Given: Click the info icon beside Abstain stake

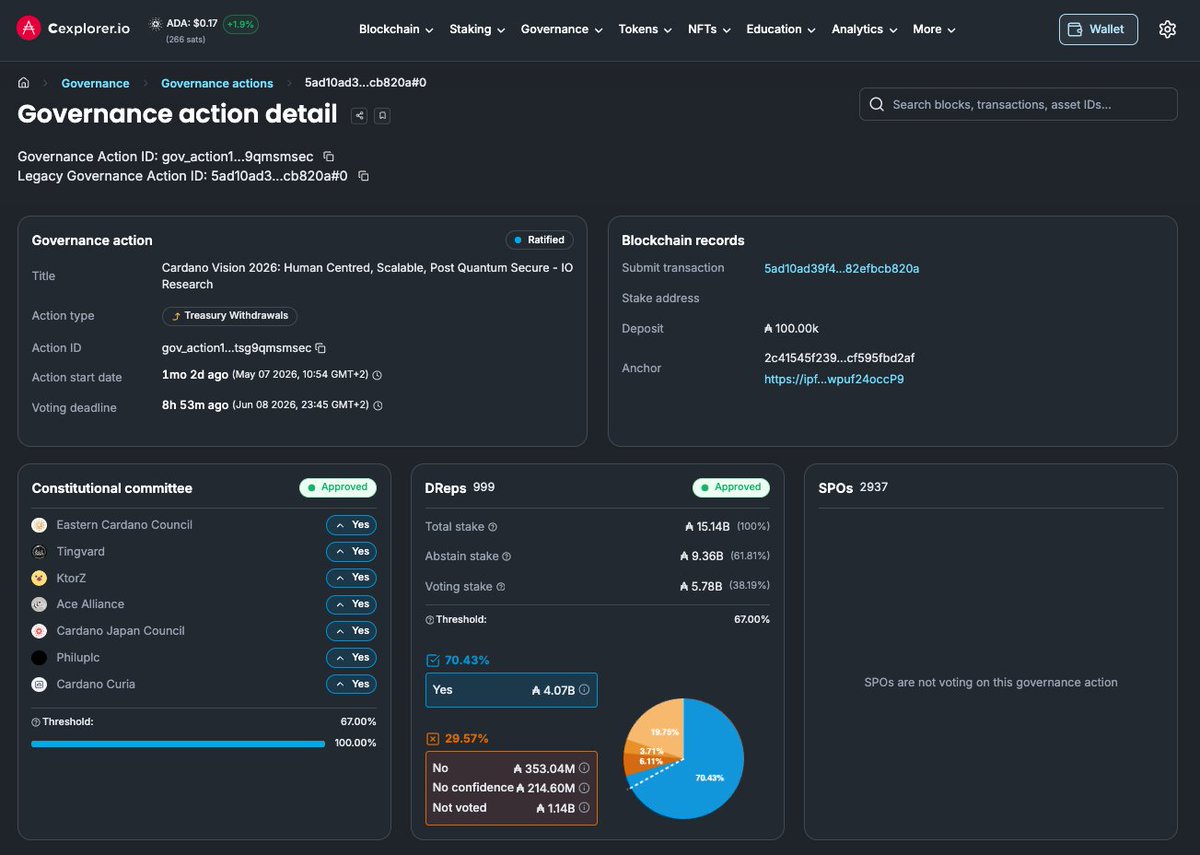Looking at the screenshot, I should 506,557.
